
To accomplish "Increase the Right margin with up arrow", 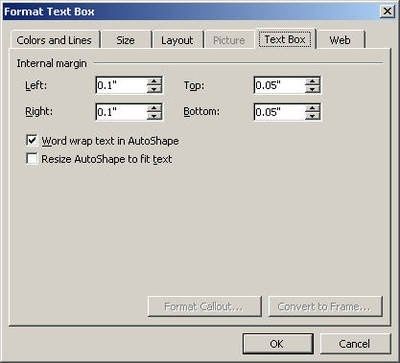I will 154,108.
